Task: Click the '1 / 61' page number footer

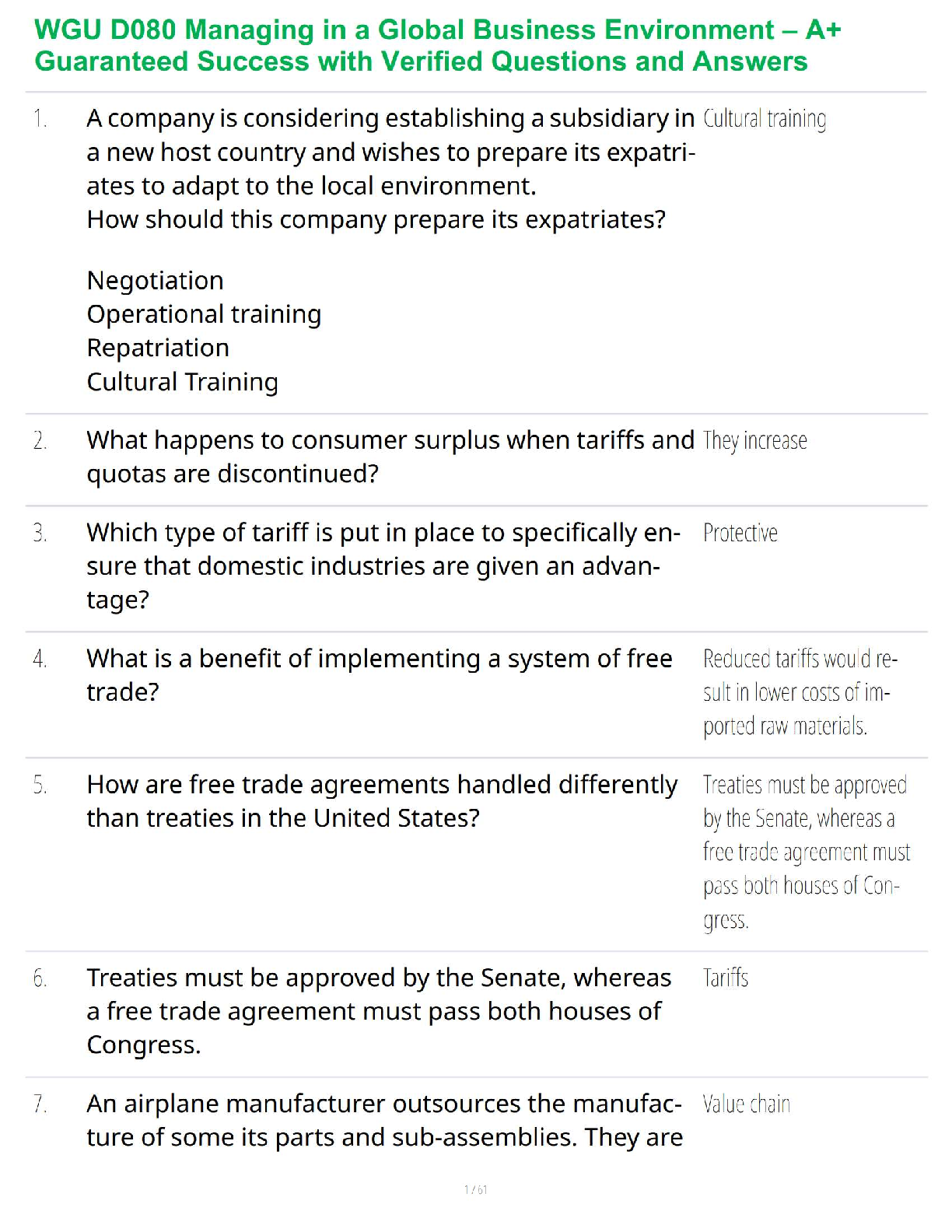Action: pos(475,1189)
